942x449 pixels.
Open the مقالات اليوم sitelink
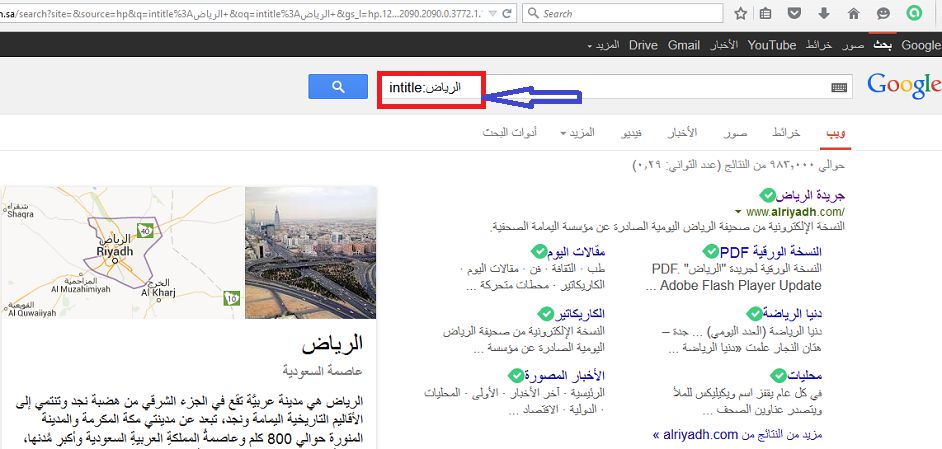pos(576,251)
